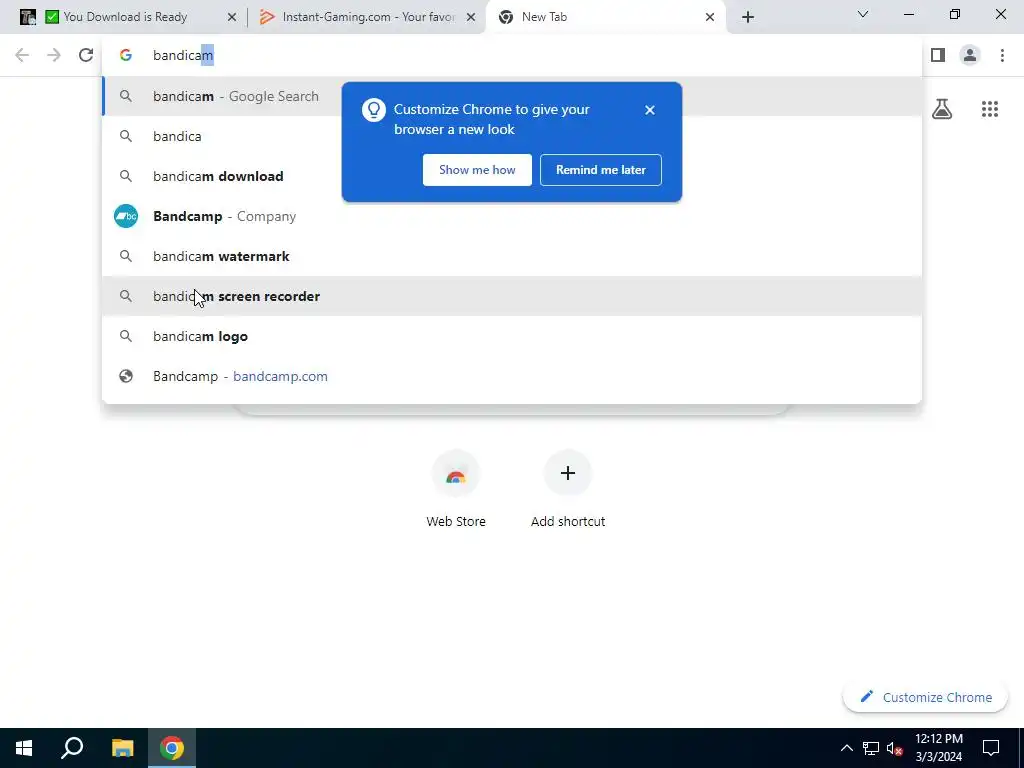1024x768 pixels.
Task: Choose the bandicam logo suggestion
Action: (x=512, y=336)
